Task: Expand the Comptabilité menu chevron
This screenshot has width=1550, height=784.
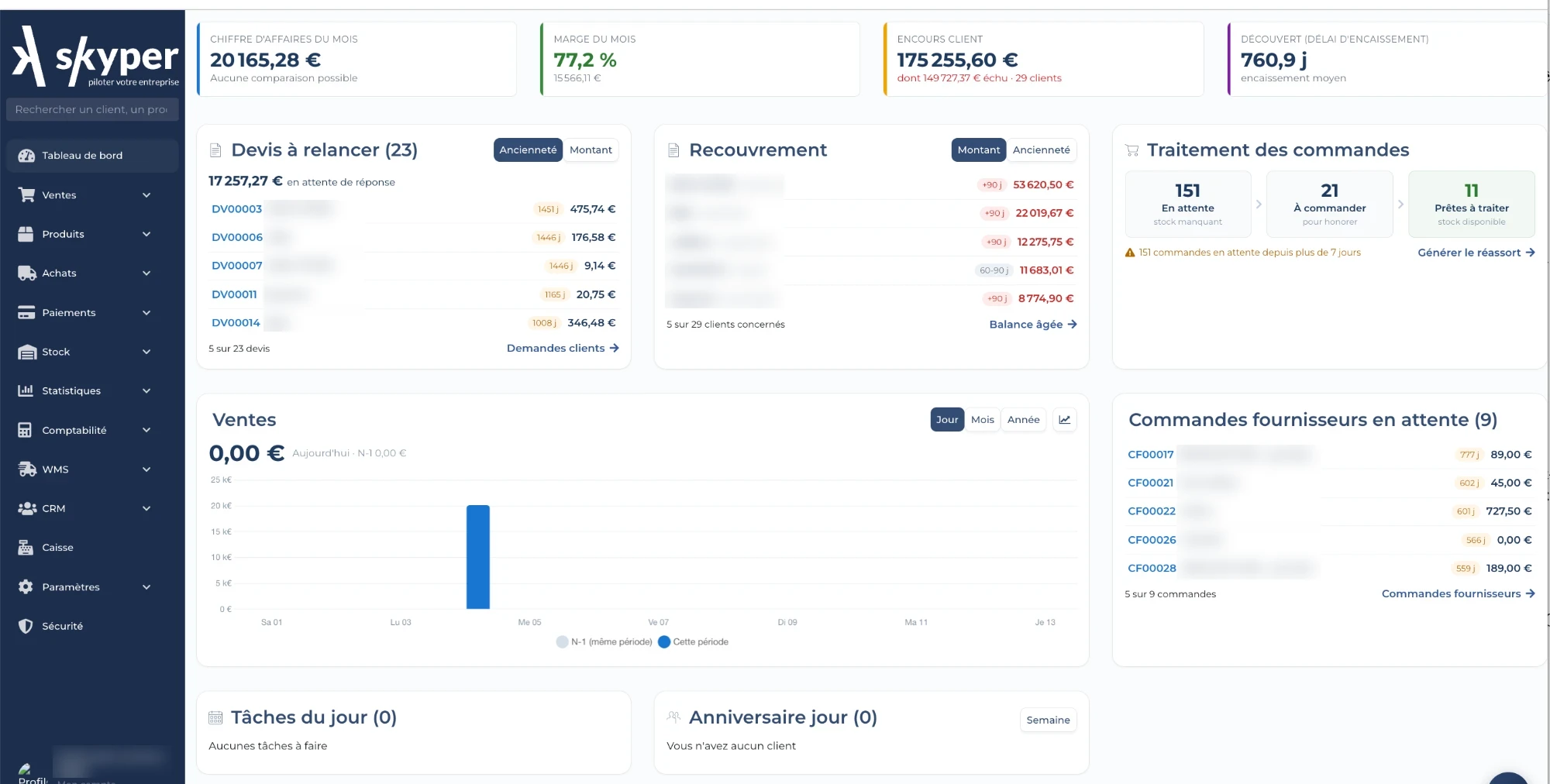Action: pyautogui.click(x=146, y=430)
